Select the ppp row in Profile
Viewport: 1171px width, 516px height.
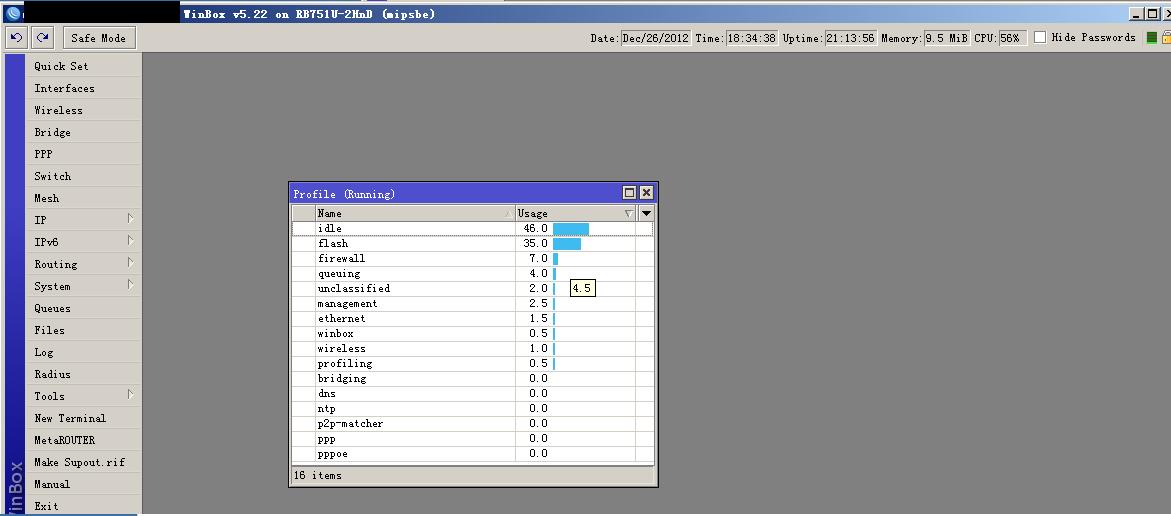[x=473, y=438]
